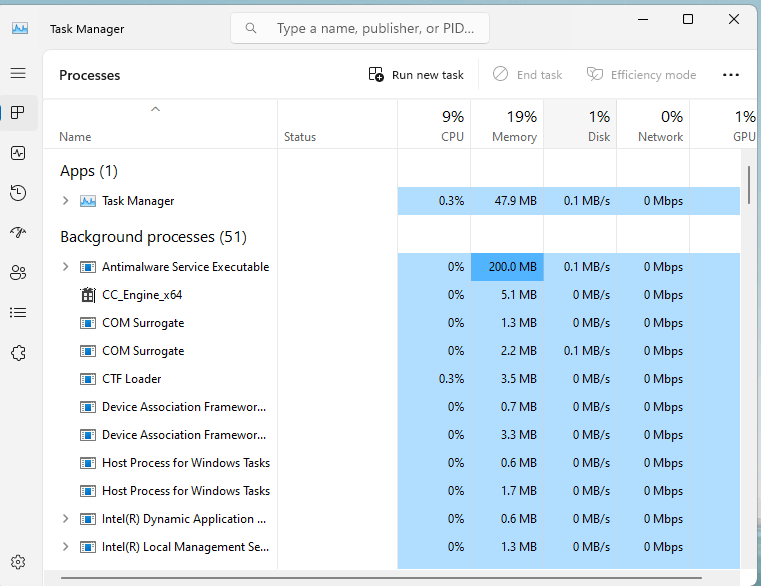This screenshot has width=761, height=586.
Task: Click the horizontal scrollbar at bottom
Action: click(x=381, y=578)
